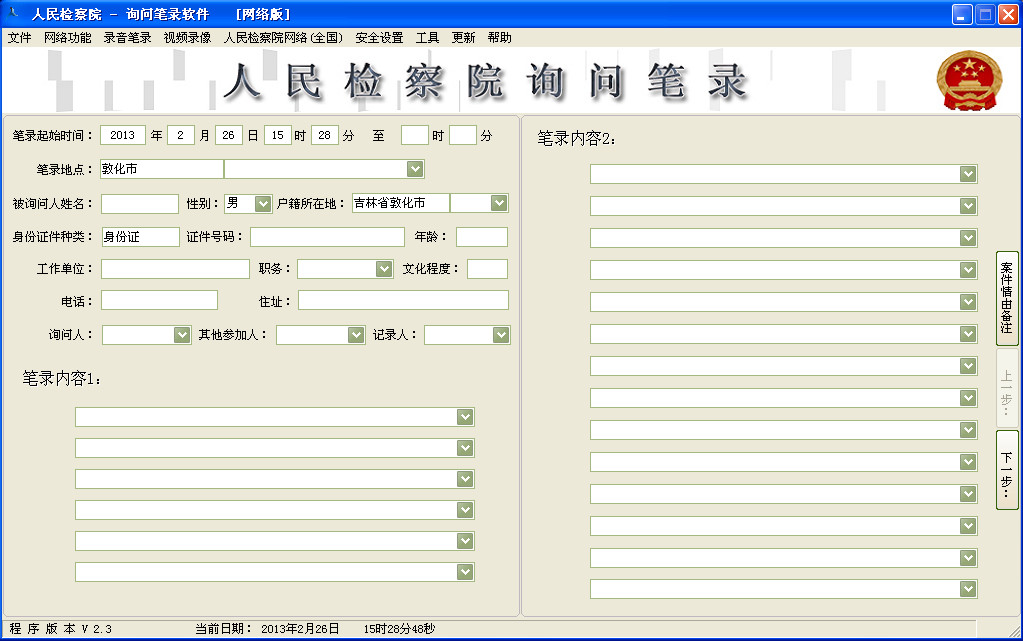Screen dimensions: 1023x641
Task: Open the 帮助 menu
Action: [497, 36]
